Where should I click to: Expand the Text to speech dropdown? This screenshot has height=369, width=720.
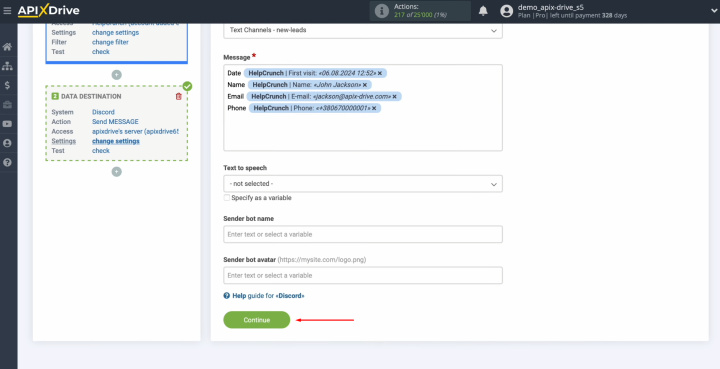pos(363,184)
